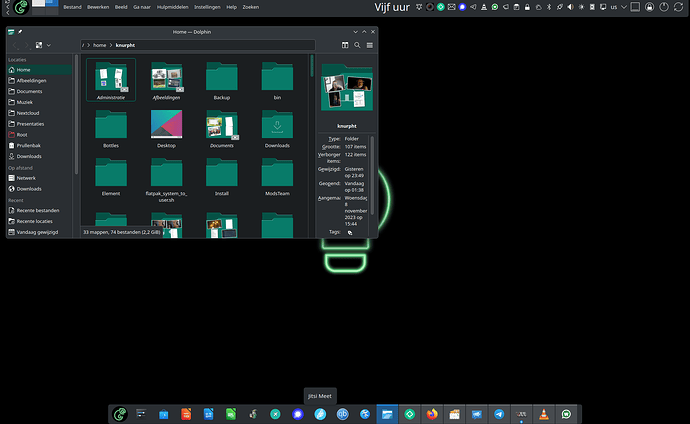Open volume control in system tray
The width and height of the screenshot is (690, 424).
click(570, 7)
